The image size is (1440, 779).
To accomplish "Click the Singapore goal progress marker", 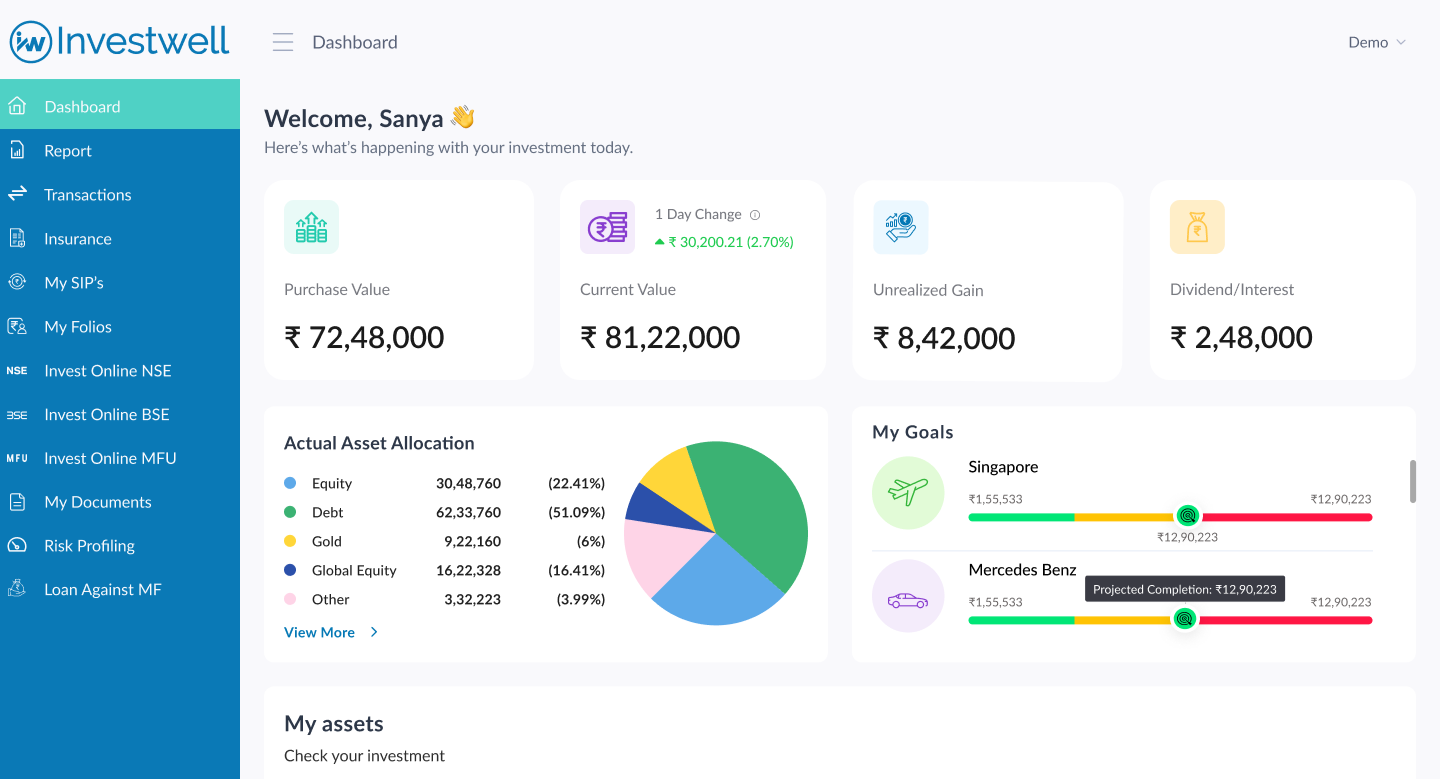I will pyautogui.click(x=1188, y=517).
